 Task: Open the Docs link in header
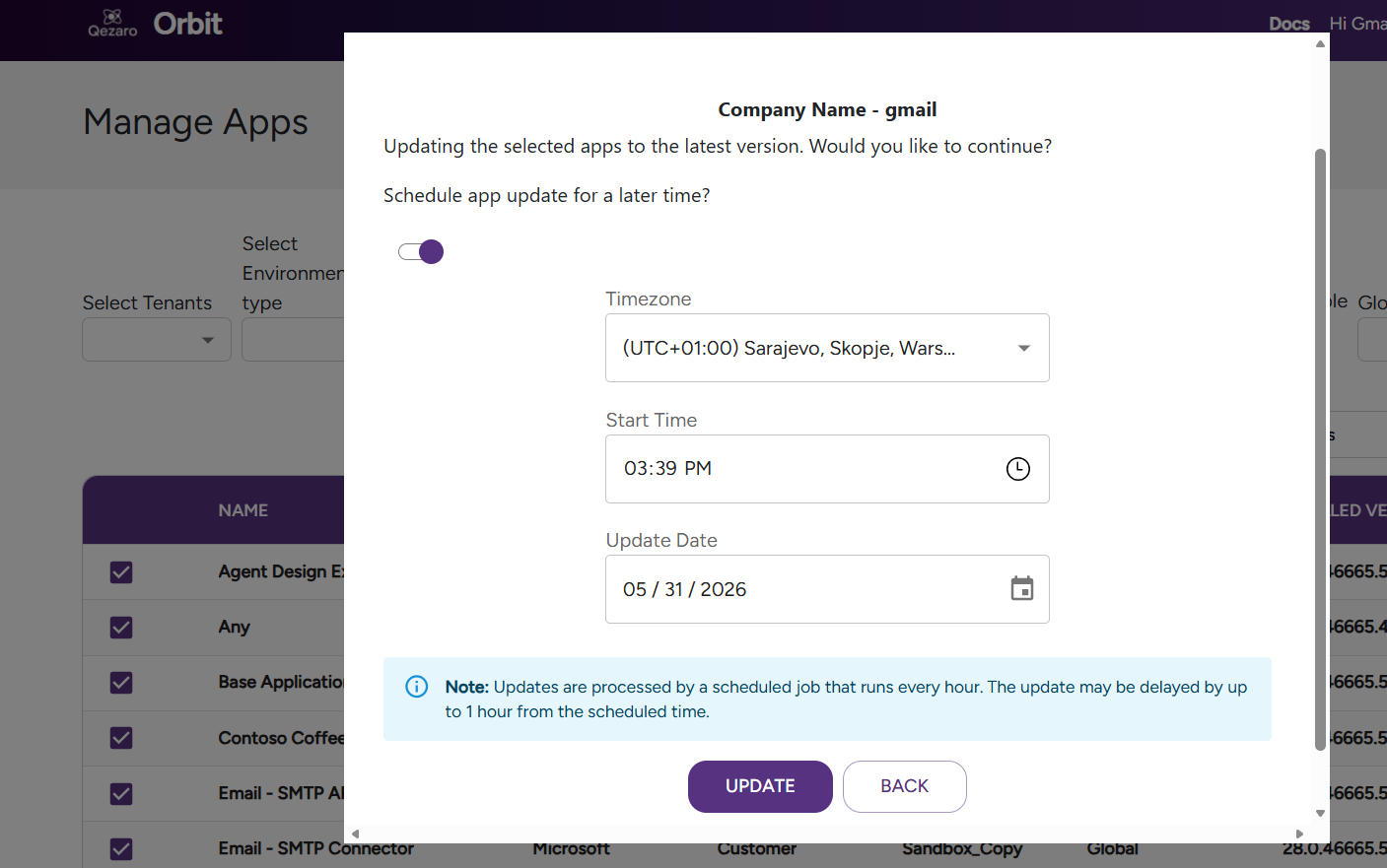(1289, 24)
